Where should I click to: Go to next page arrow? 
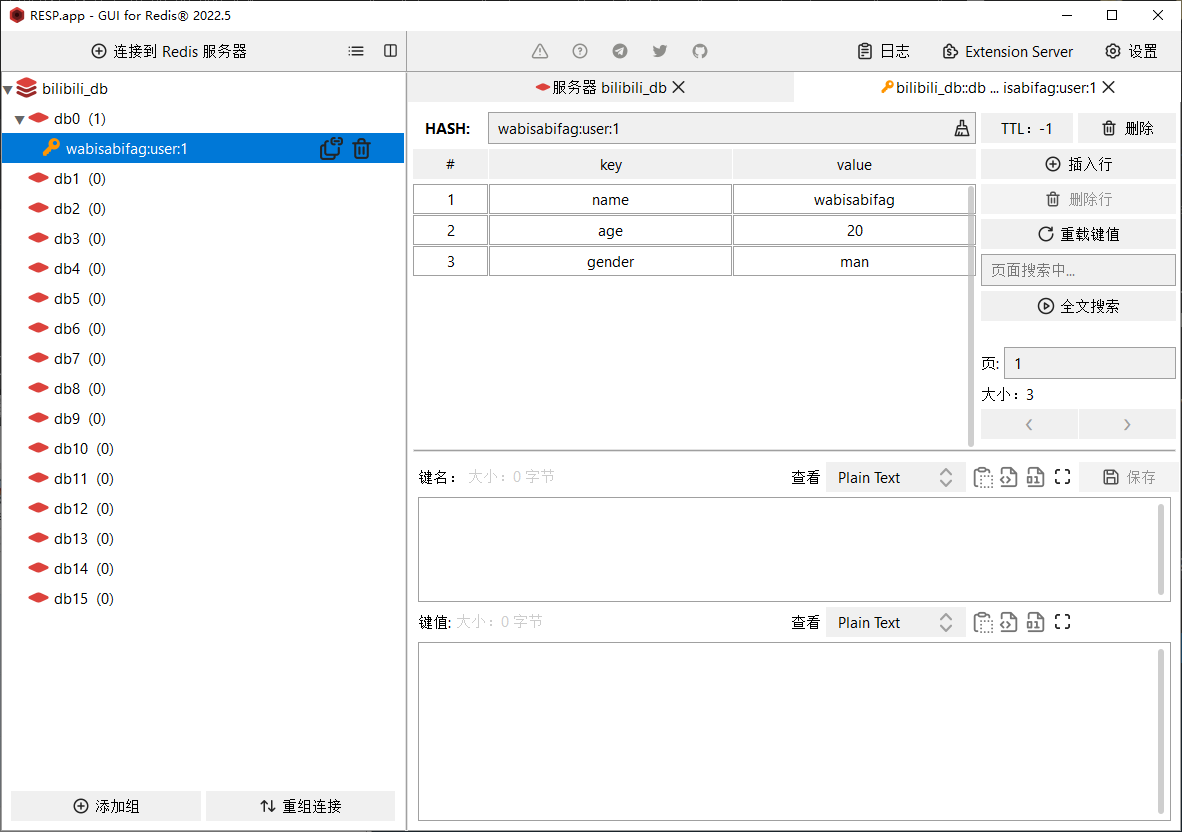pyautogui.click(x=1127, y=424)
